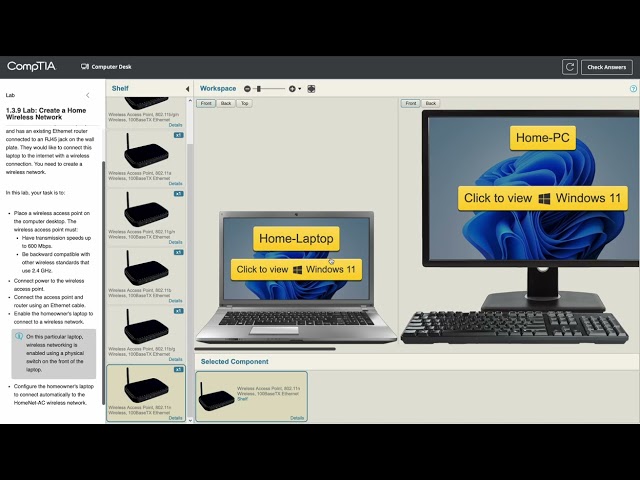Click the lab title 'Create a Home Wireless Network'
640x480 pixels.
(x=46, y=114)
